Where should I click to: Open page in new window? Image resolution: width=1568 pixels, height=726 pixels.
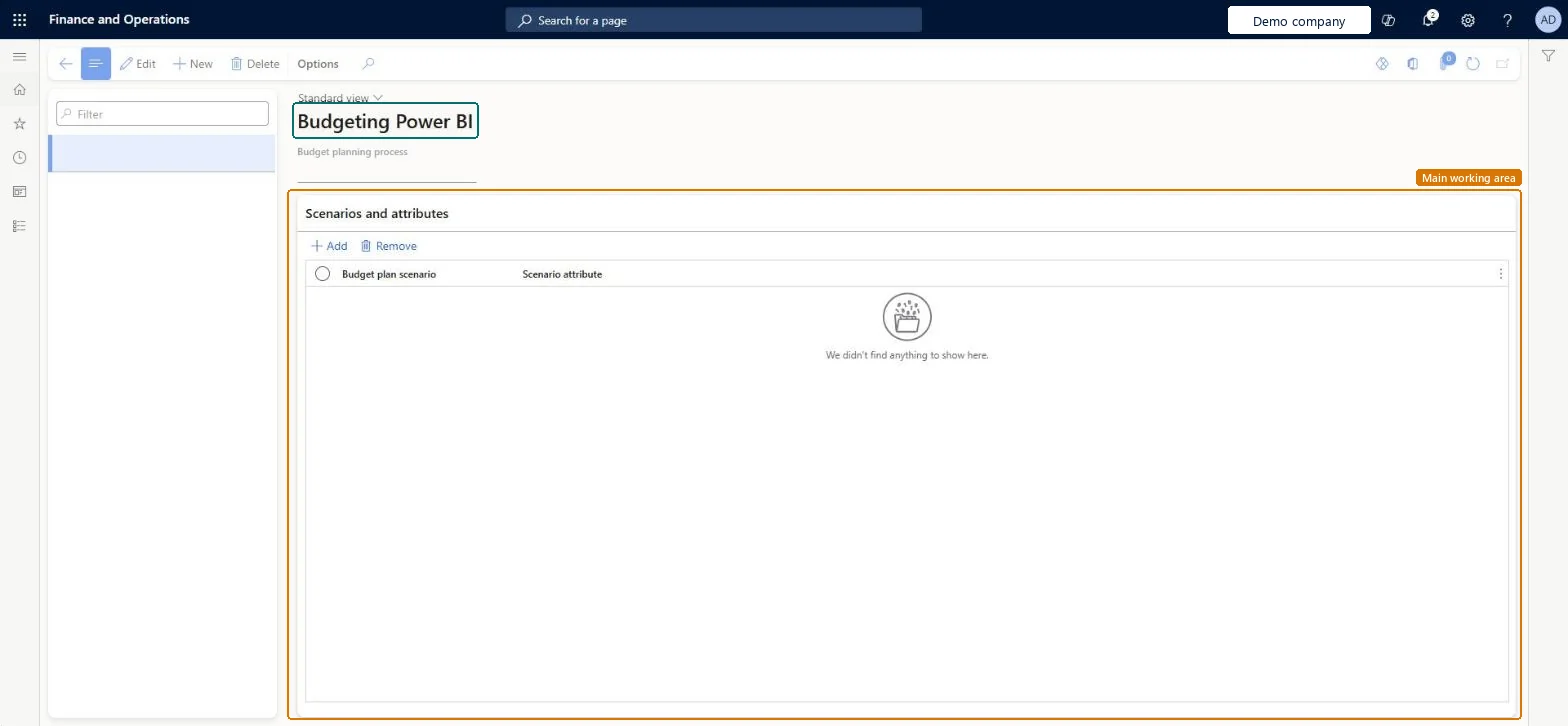click(x=1502, y=64)
